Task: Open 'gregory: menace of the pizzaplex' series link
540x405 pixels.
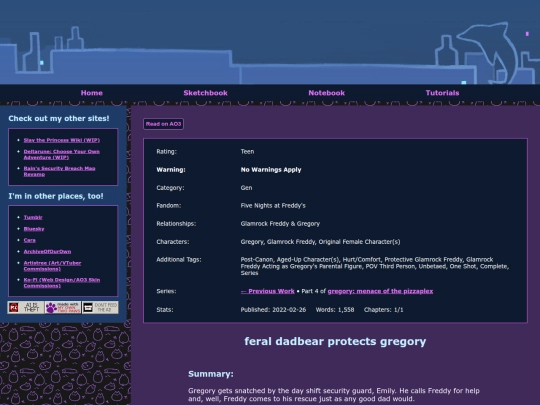Action: pyautogui.click(x=380, y=291)
